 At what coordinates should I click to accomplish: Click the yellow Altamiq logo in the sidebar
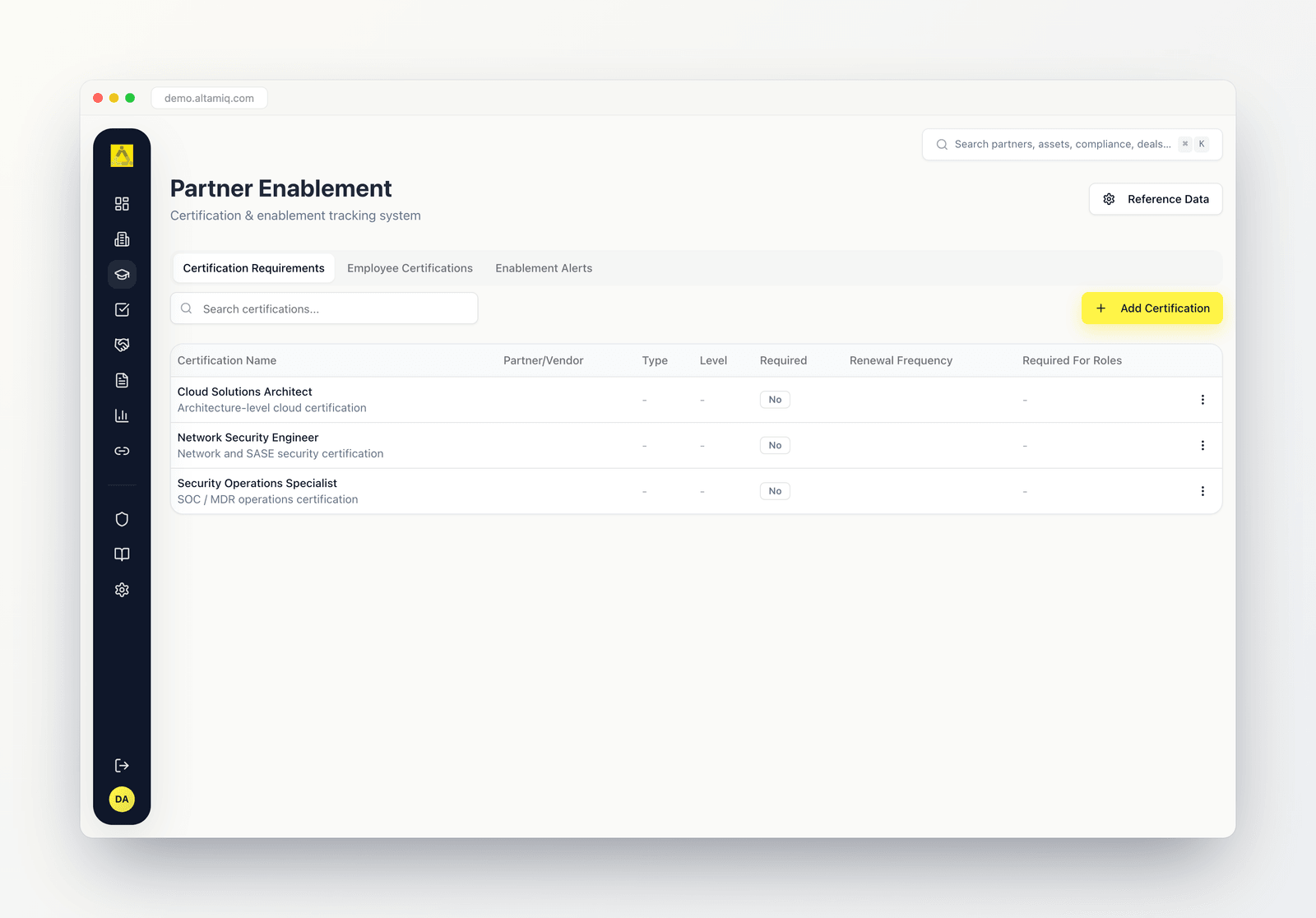pyautogui.click(x=122, y=155)
